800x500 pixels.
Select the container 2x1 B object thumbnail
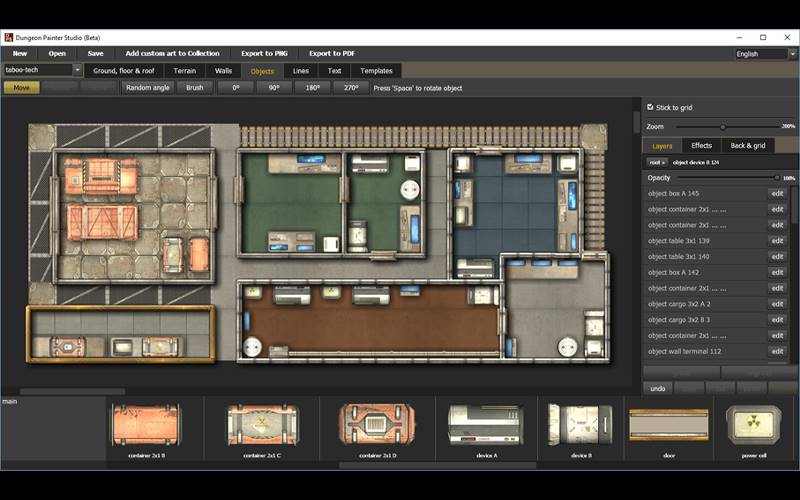pyautogui.click(x=145, y=425)
